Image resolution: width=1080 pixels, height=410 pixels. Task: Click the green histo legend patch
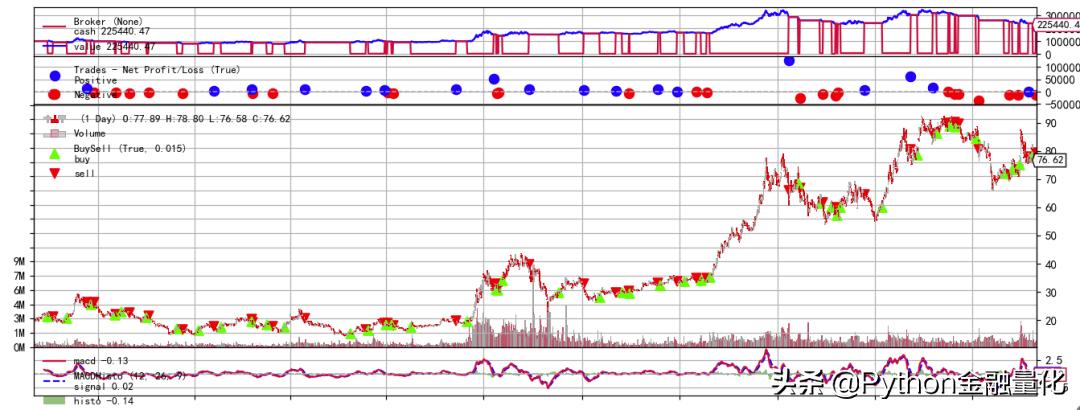(x=55, y=401)
